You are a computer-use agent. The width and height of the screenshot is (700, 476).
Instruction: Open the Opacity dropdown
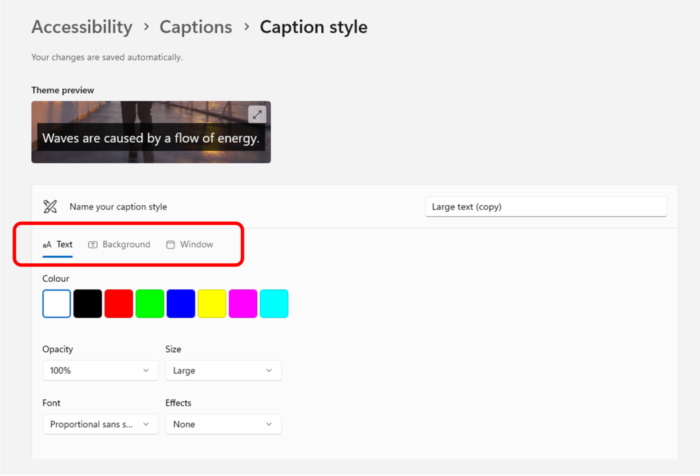(100, 371)
